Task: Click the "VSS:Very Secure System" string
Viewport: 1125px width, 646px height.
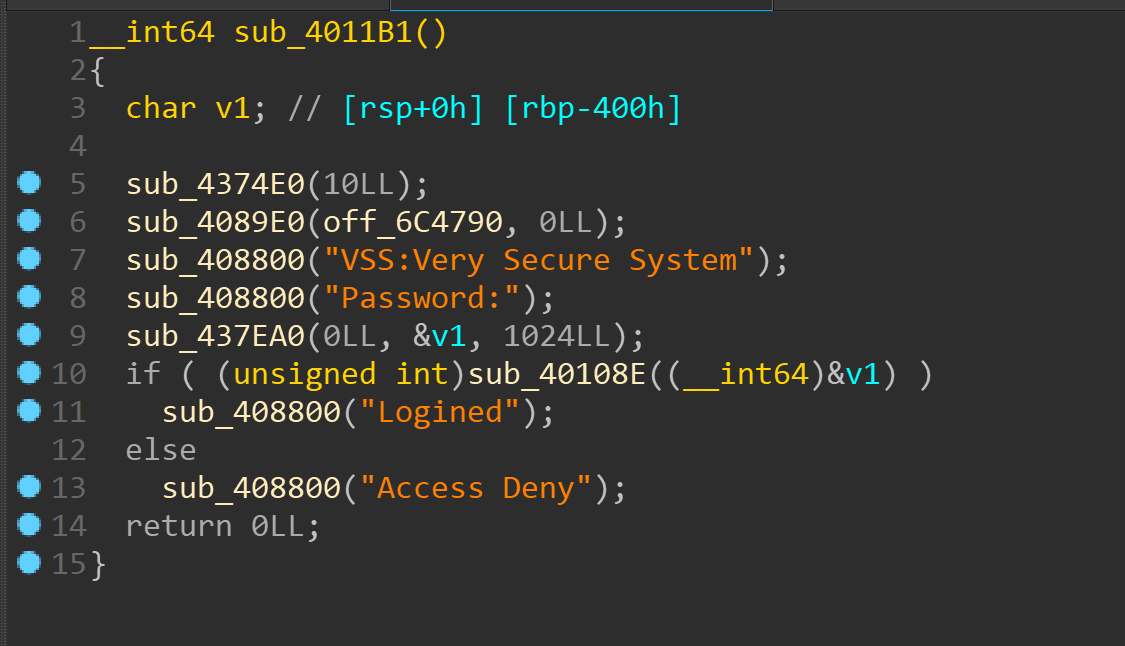Action: (539, 260)
